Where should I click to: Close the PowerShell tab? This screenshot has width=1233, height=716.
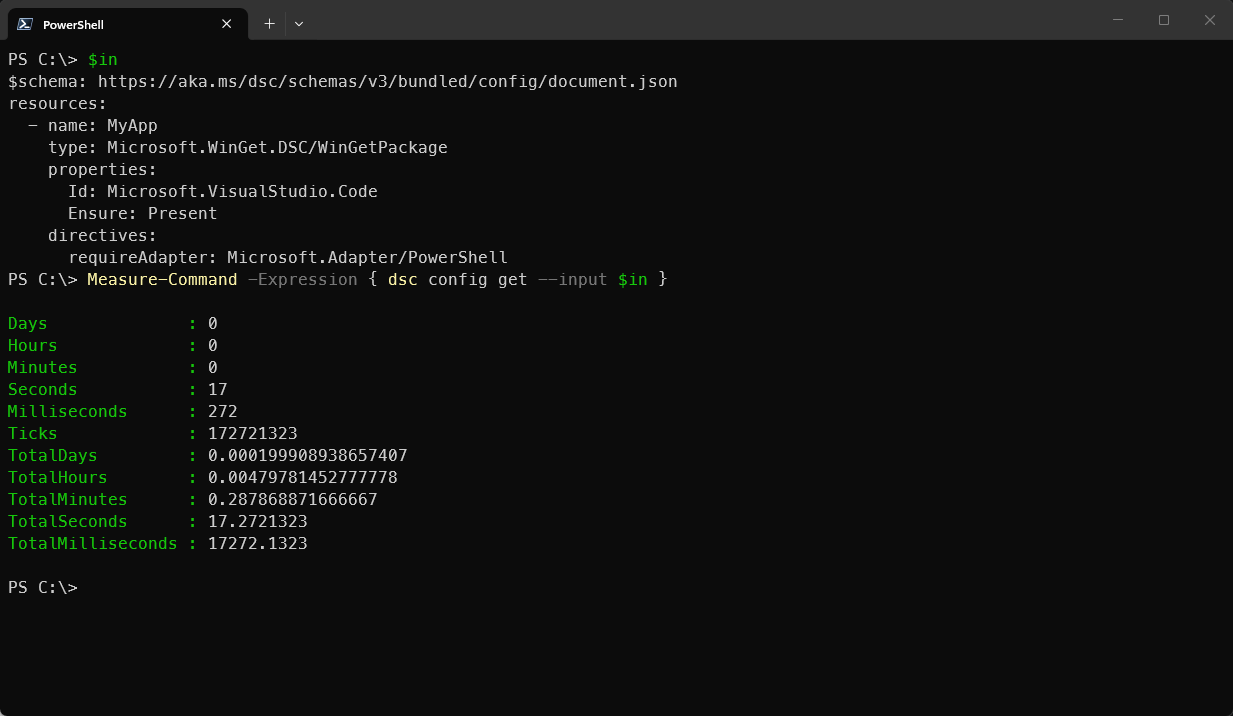[227, 24]
